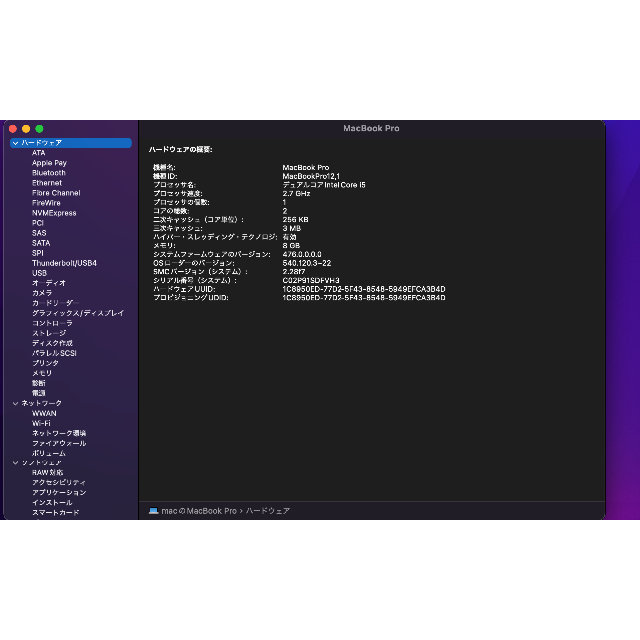Viewport: 640px width, 640px height.
Task: Click the C02P91SDFVH3 serial number
Action: point(311,280)
